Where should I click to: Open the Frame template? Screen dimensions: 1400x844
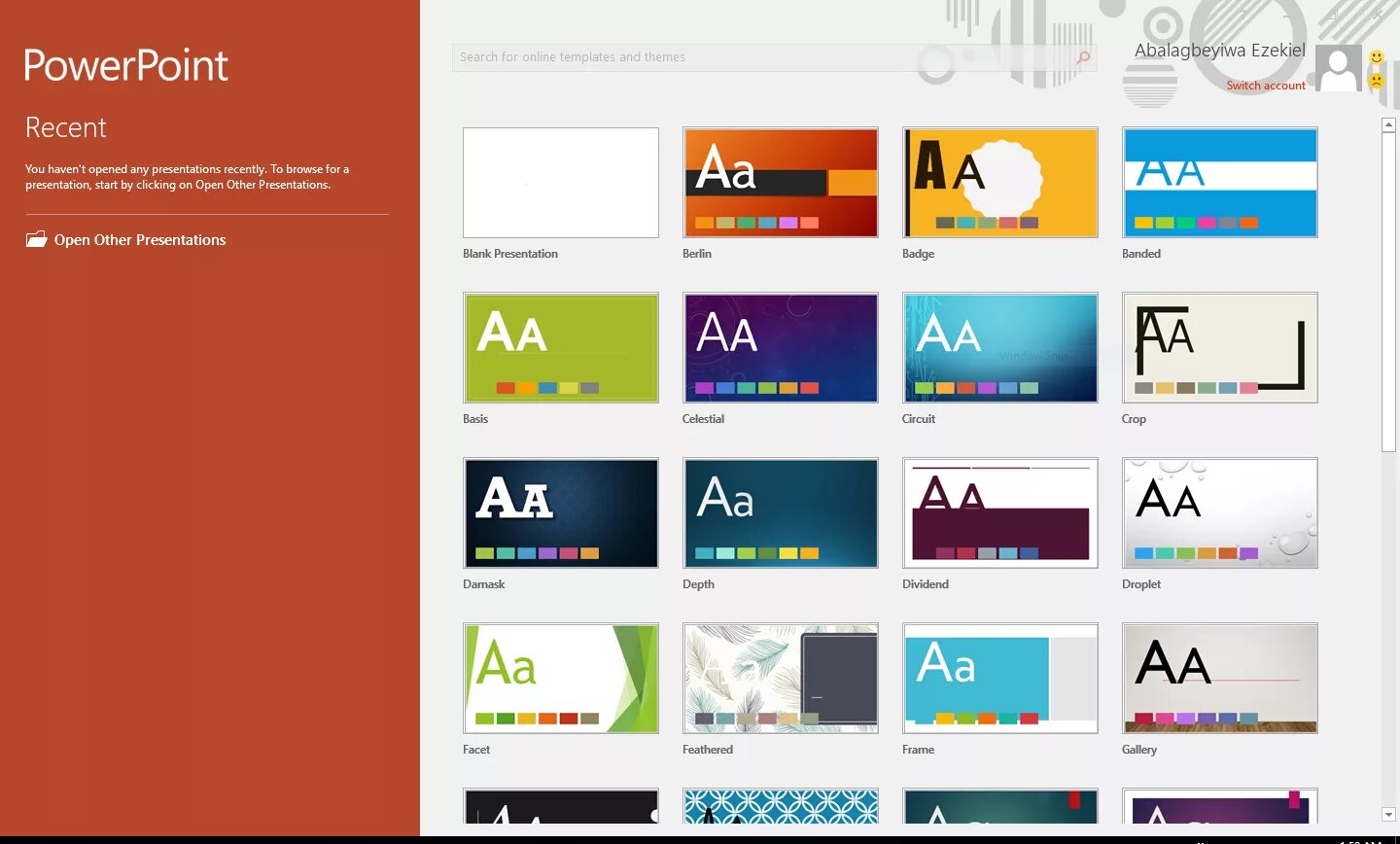(1000, 679)
